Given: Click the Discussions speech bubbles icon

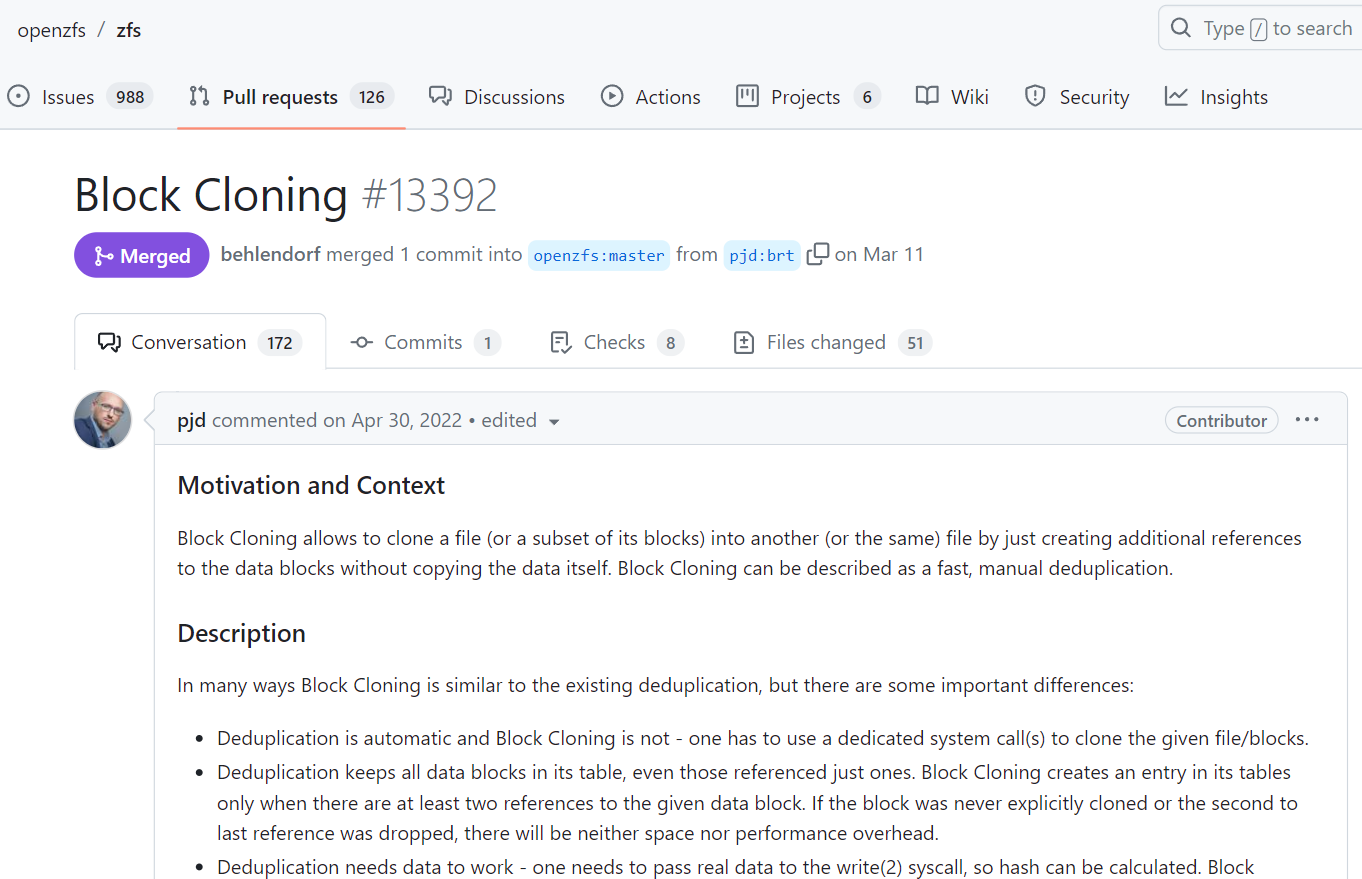Looking at the screenshot, I should 440,96.
